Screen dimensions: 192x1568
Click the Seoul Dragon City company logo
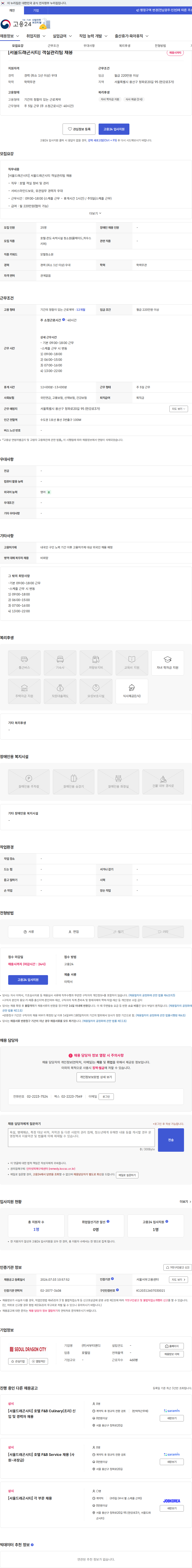click(28, 1350)
